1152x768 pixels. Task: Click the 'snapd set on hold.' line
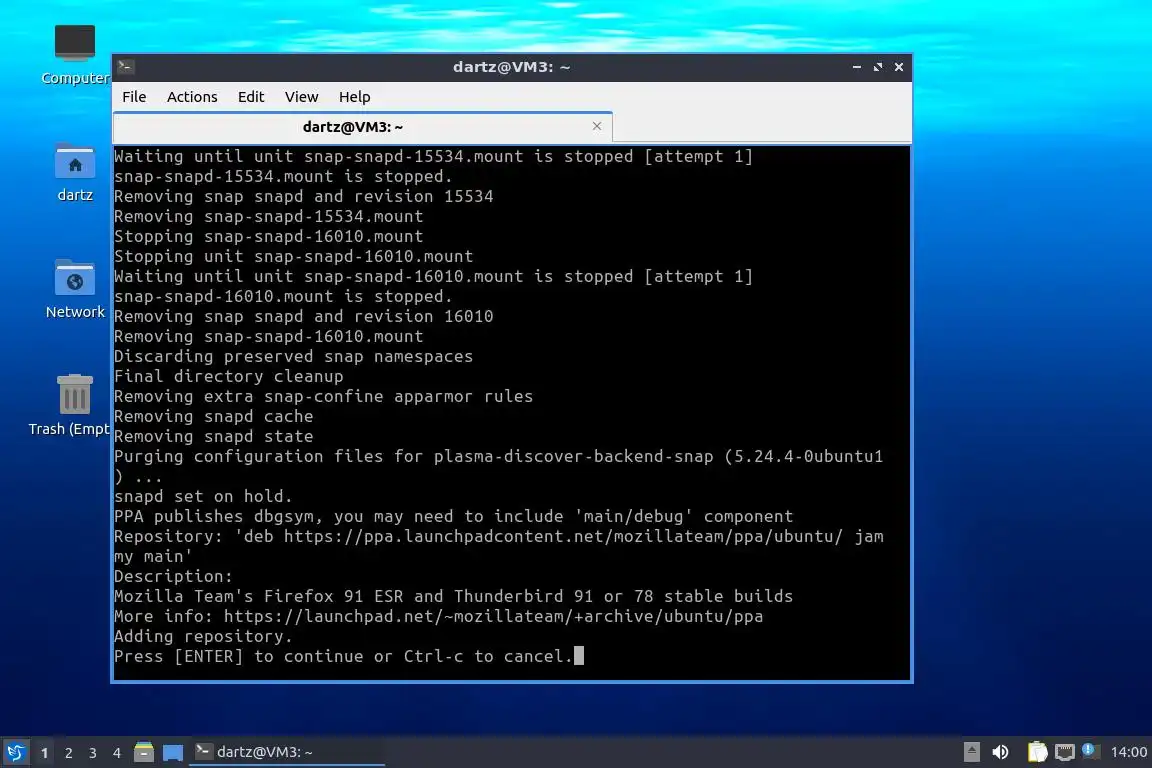tap(203, 496)
